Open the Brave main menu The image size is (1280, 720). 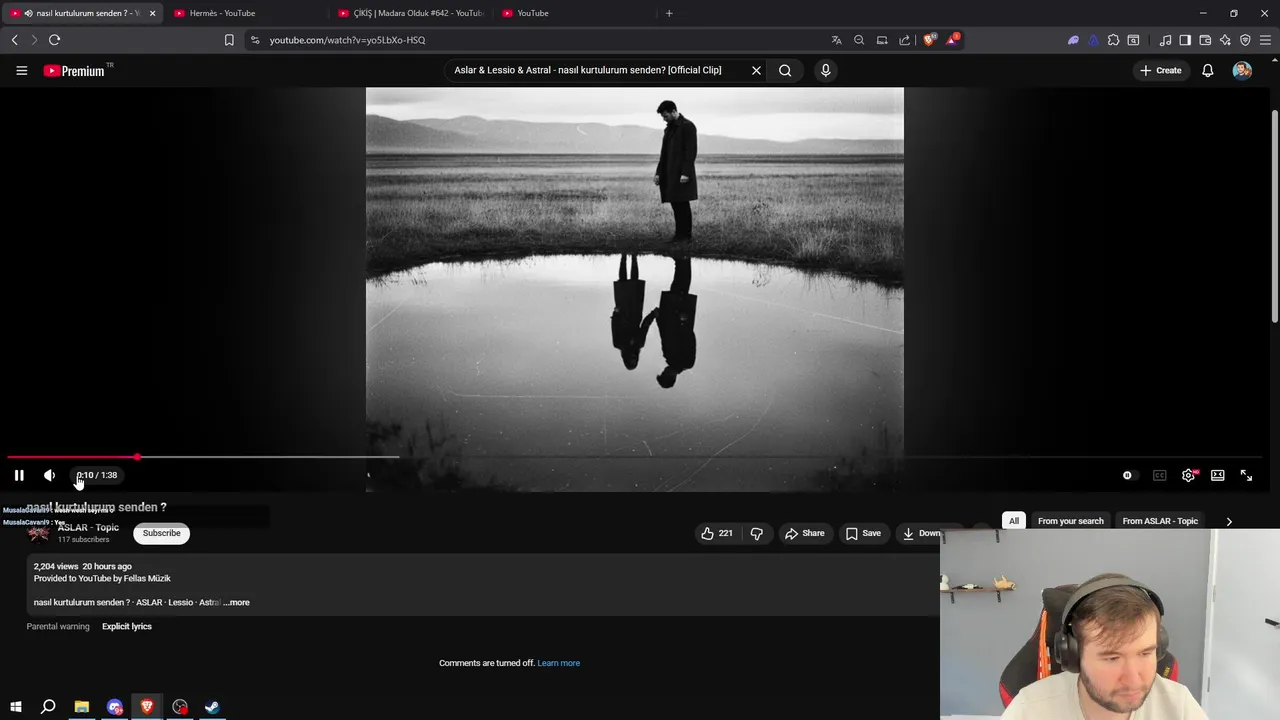coord(1266,40)
